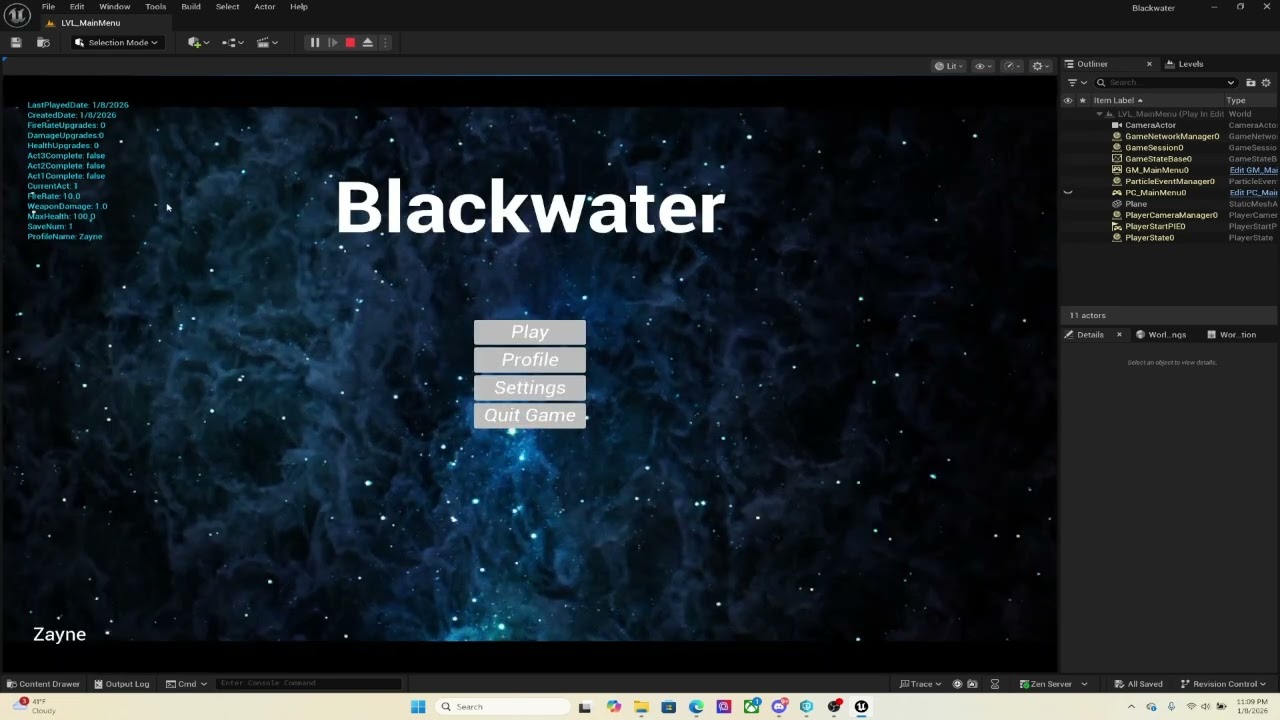1280x720 pixels.
Task: Open the Actor menu
Action: [264, 7]
